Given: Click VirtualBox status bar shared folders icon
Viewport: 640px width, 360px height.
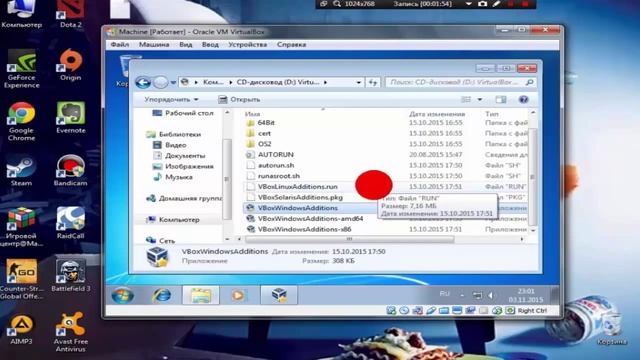Looking at the screenshot, I should click(444, 311).
